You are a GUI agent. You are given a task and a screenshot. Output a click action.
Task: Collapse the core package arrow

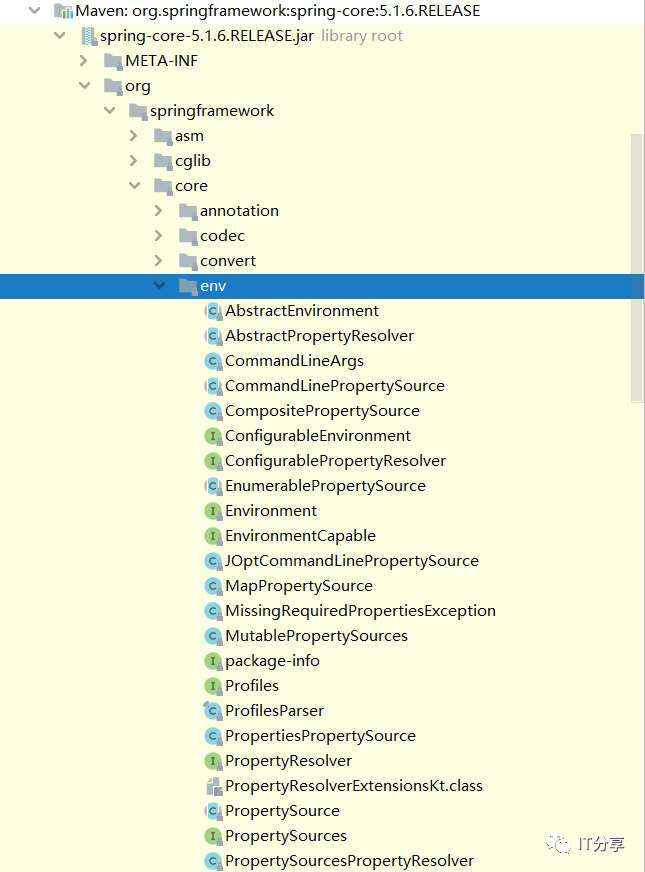(x=135, y=186)
